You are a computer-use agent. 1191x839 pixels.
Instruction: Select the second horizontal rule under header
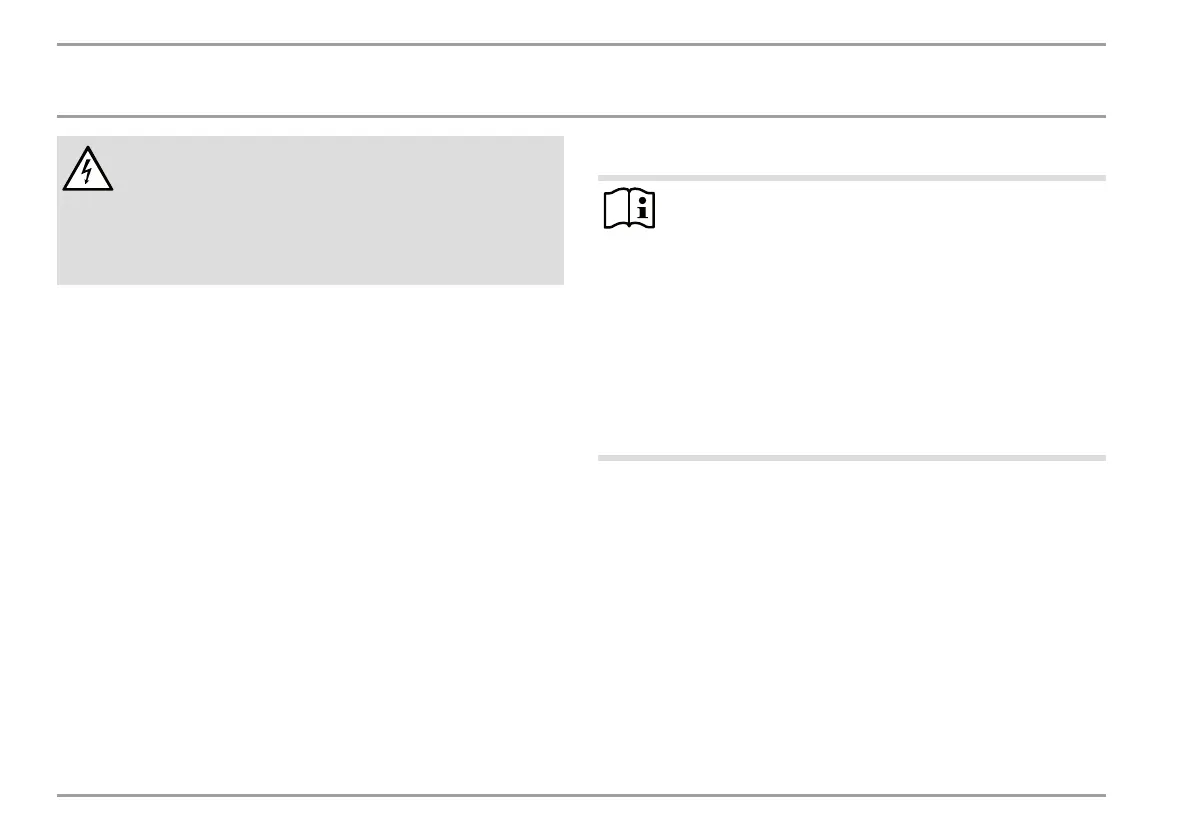point(581,116)
